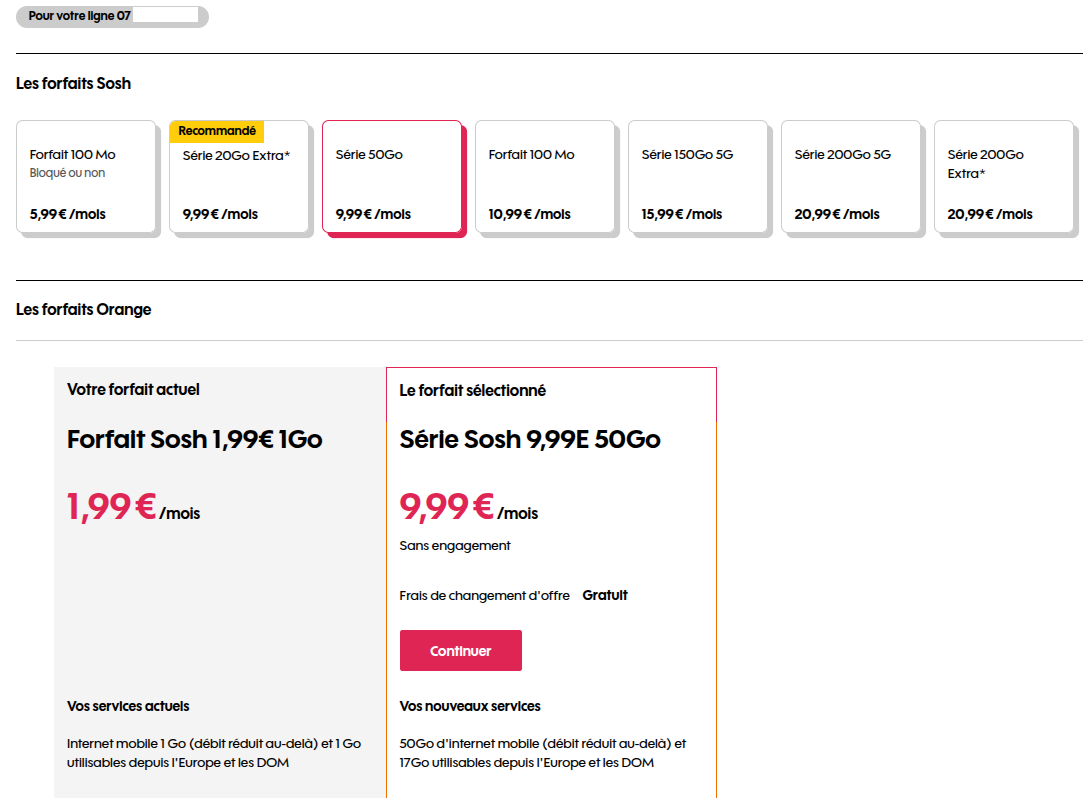Select the 5,99€ Forfait 100 Mo card
This screenshot has width=1083, height=798.
pyautogui.click(x=86, y=178)
